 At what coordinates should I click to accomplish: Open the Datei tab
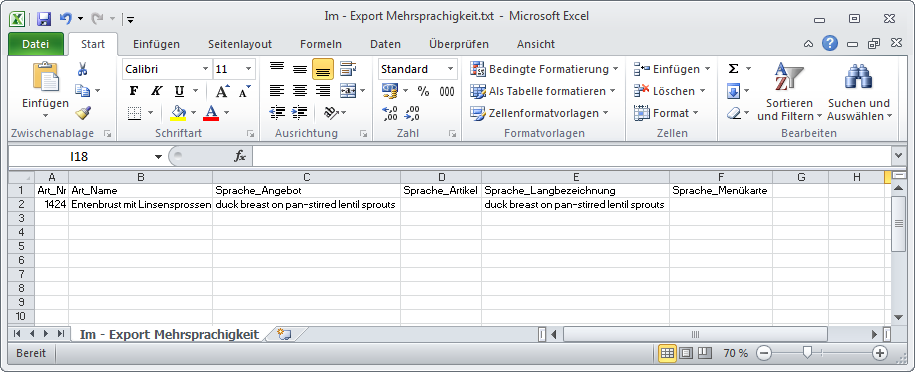pyautogui.click(x=36, y=44)
